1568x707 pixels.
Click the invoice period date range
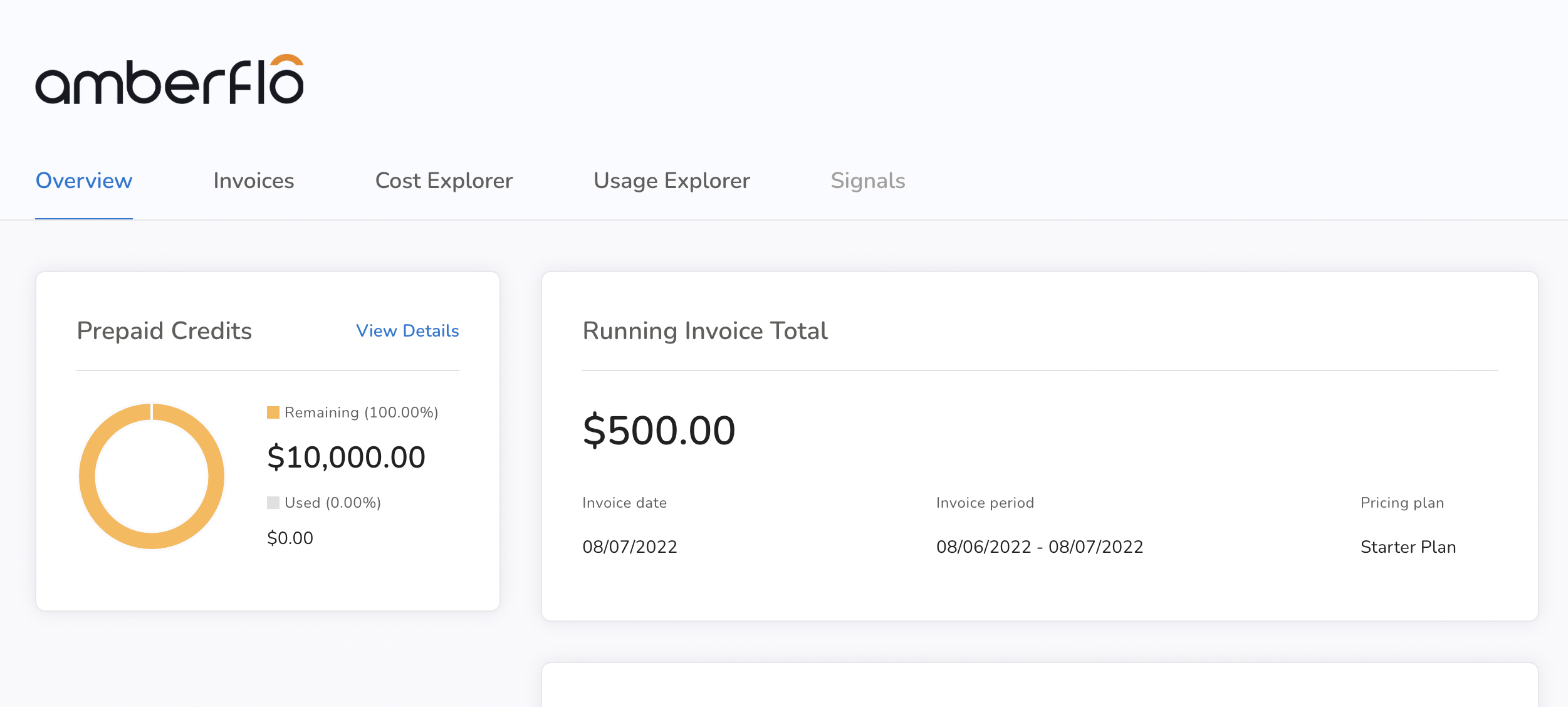(1039, 547)
